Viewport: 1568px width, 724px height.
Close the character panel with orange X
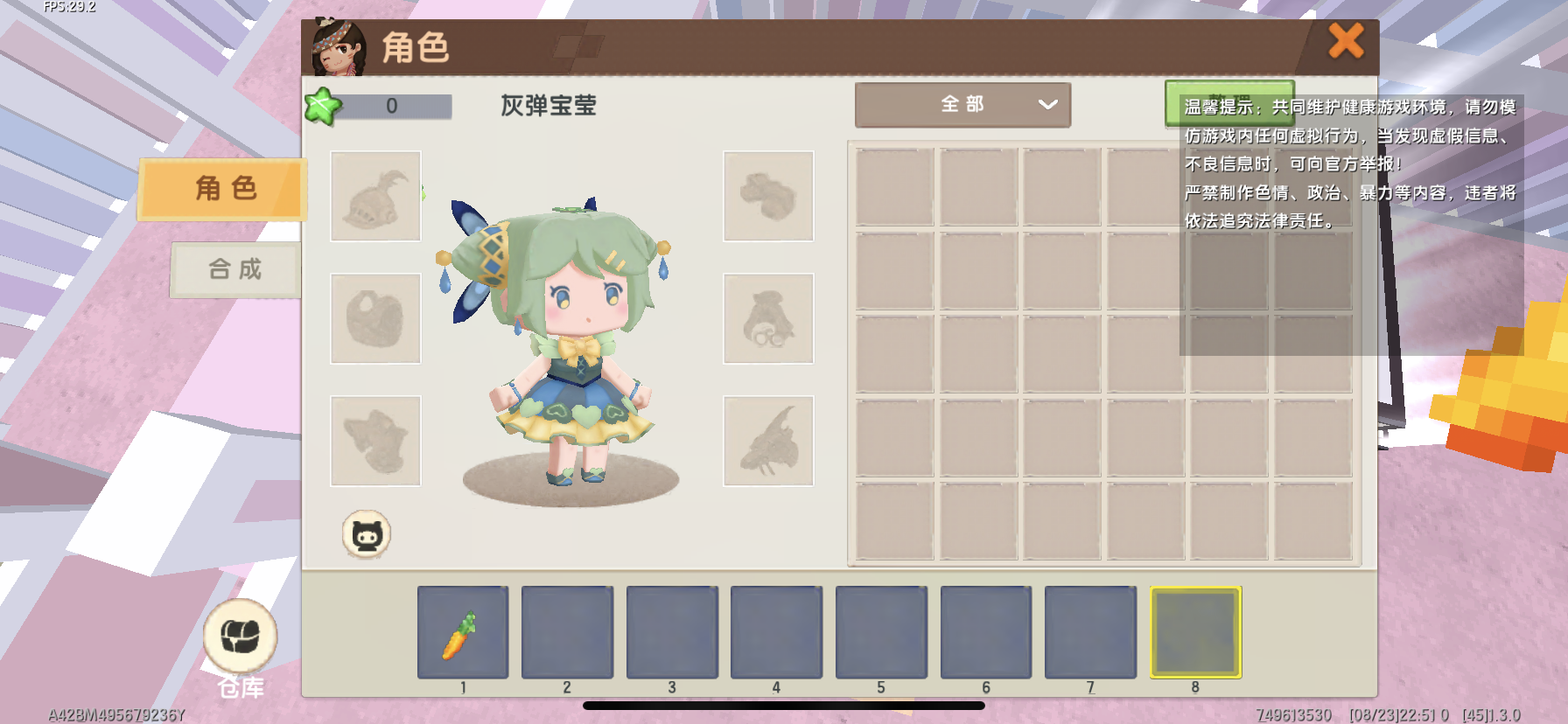tap(1346, 40)
